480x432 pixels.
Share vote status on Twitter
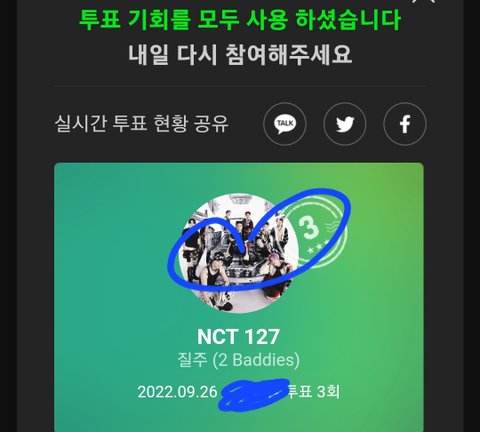point(345,124)
